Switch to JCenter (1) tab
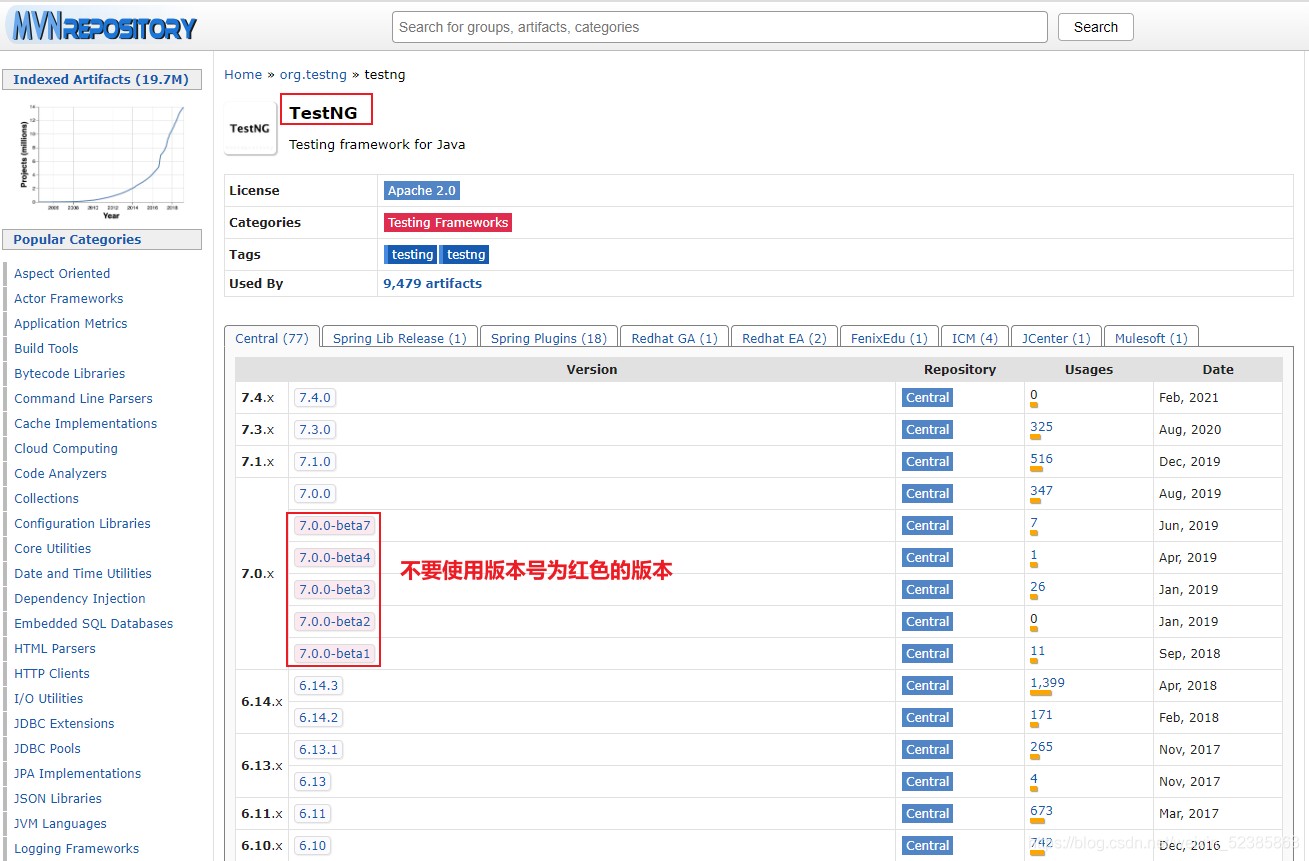This screenshot has width=1309, height=861. pos(1057,338)
